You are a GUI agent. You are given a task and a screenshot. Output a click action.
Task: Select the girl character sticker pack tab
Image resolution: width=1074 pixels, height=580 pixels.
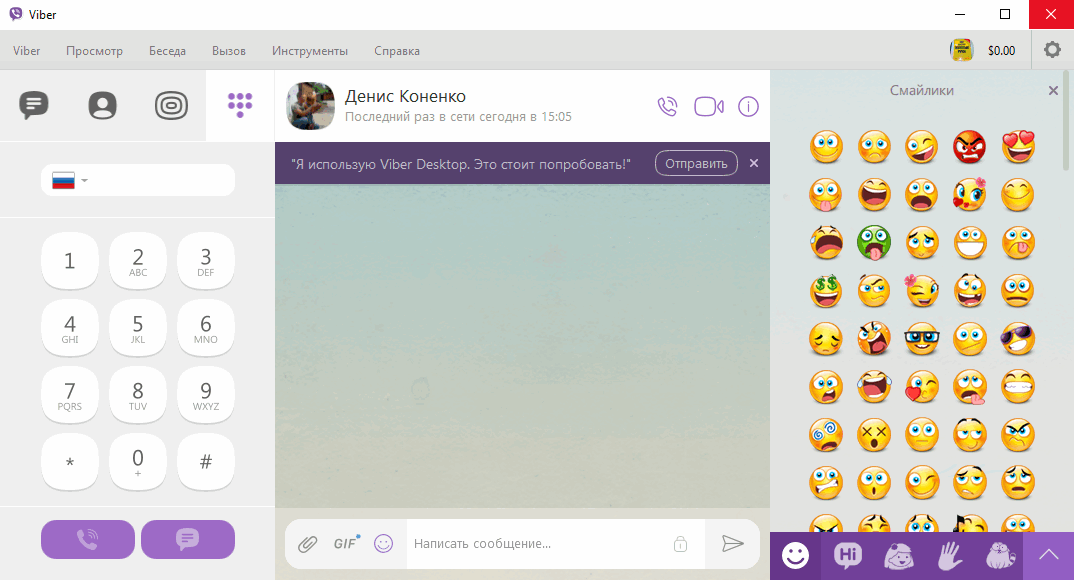click(x=899, y=556)
